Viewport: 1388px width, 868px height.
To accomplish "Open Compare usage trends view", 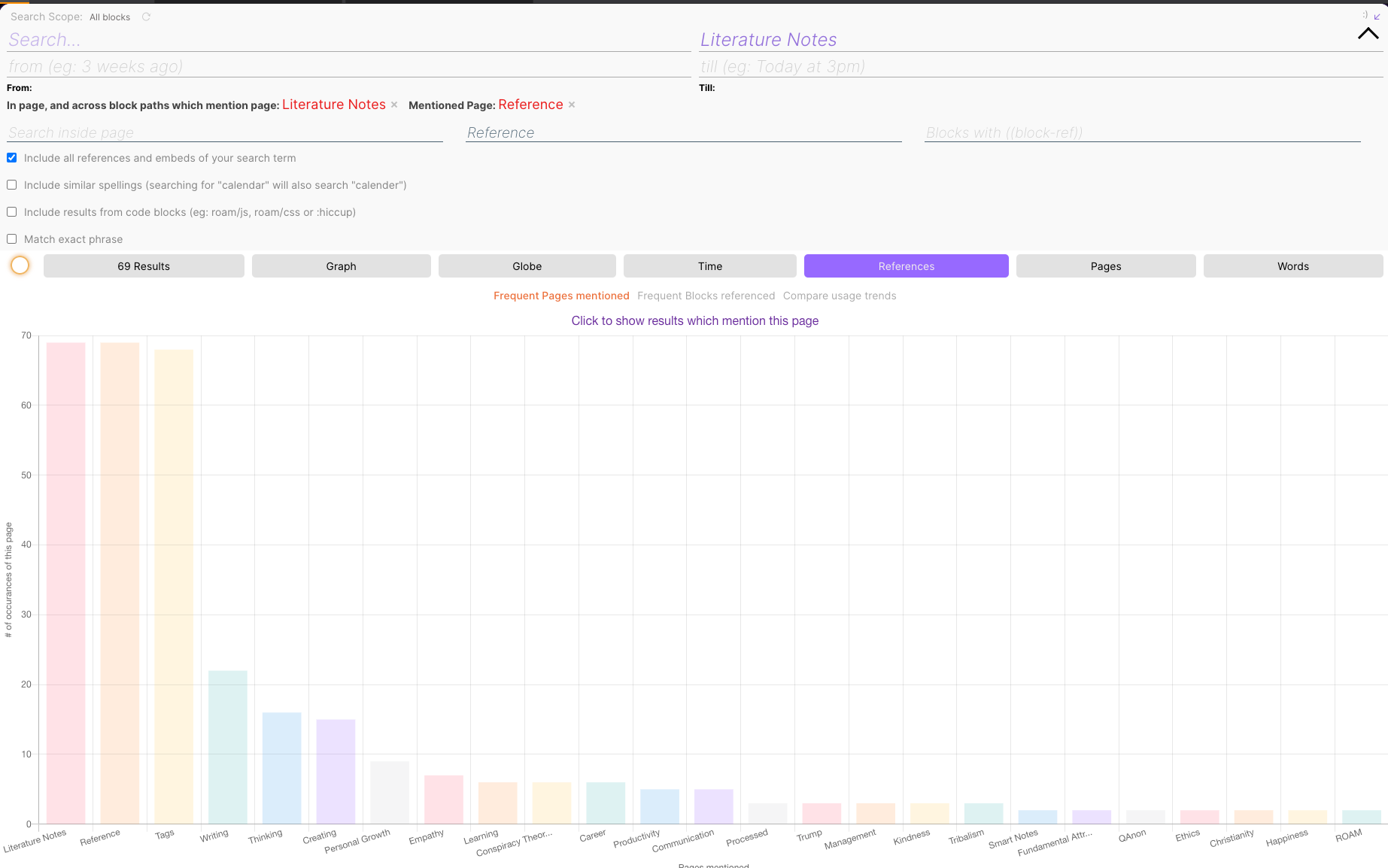I will click(x=840, y=296).
